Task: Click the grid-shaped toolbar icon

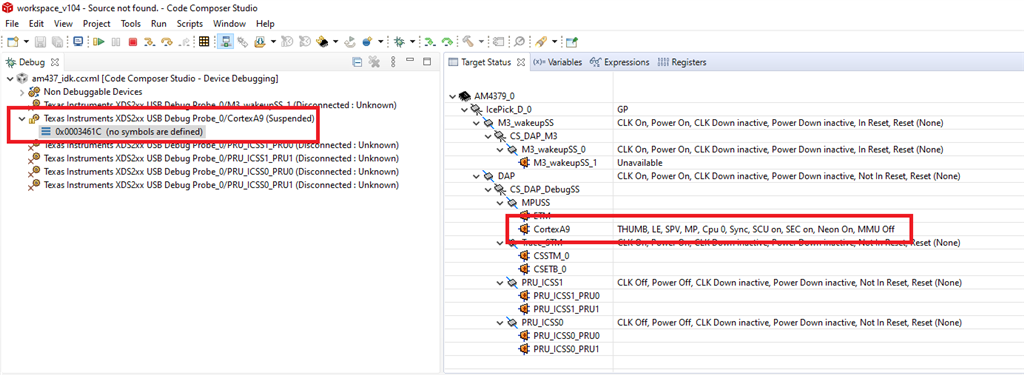Action: click(204, 41)
